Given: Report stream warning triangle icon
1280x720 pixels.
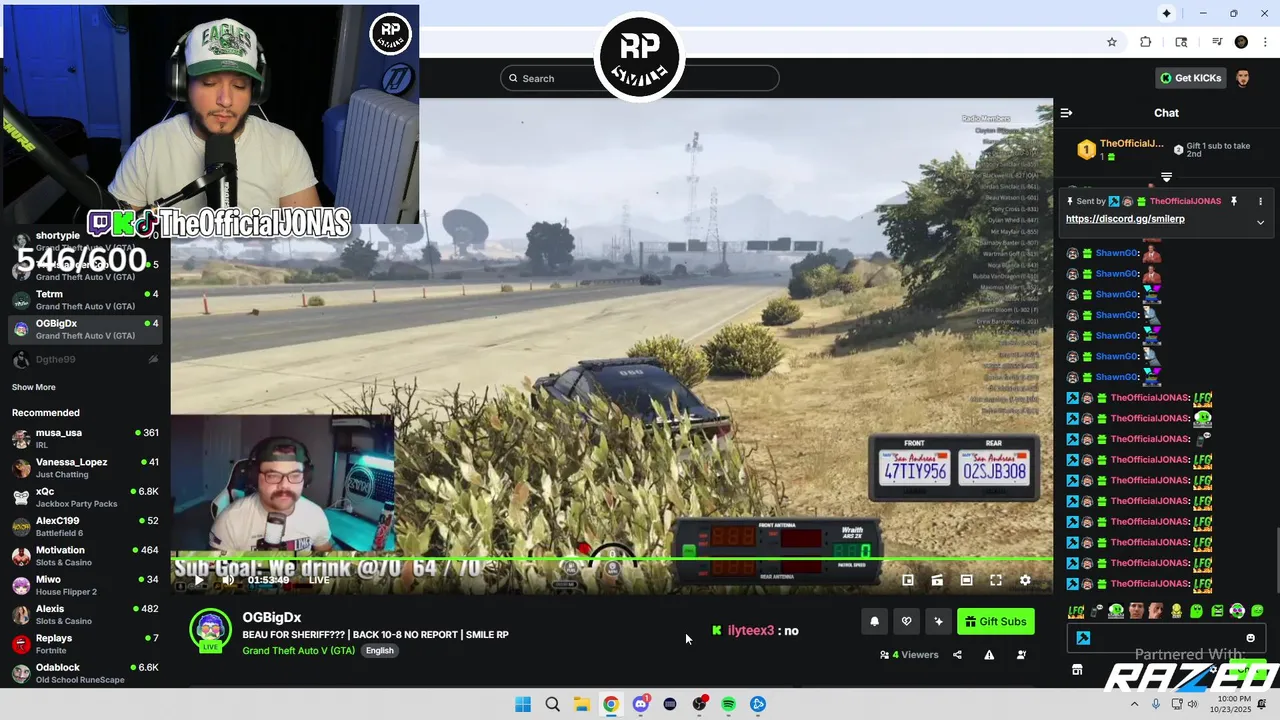Looking at the screenshot, I should [989, 655].
